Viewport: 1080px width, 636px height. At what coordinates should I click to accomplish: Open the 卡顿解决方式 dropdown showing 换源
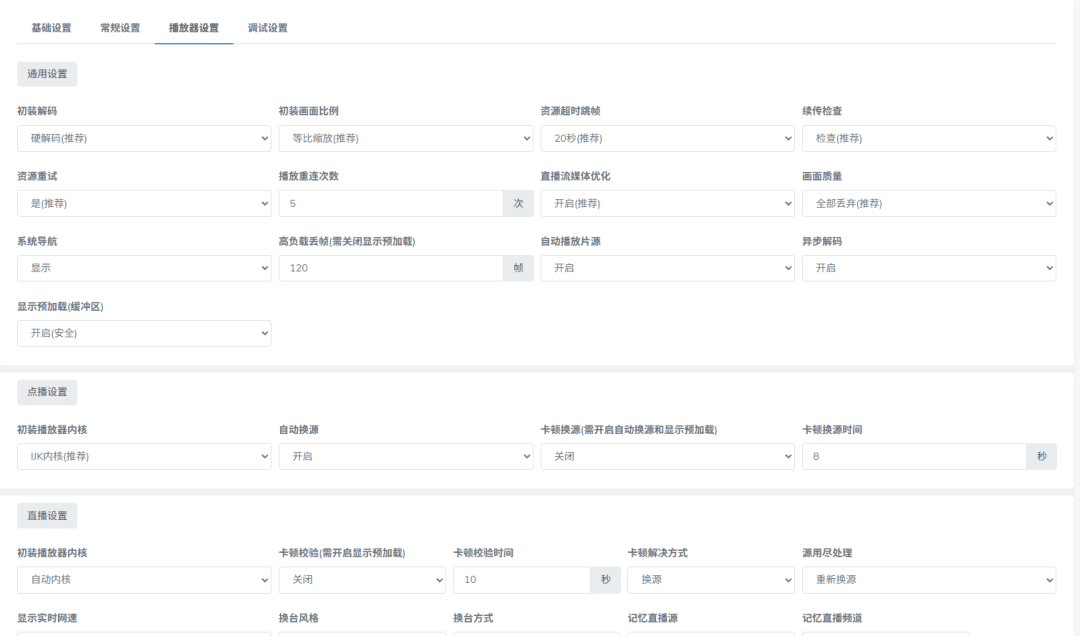click(711, 580)
